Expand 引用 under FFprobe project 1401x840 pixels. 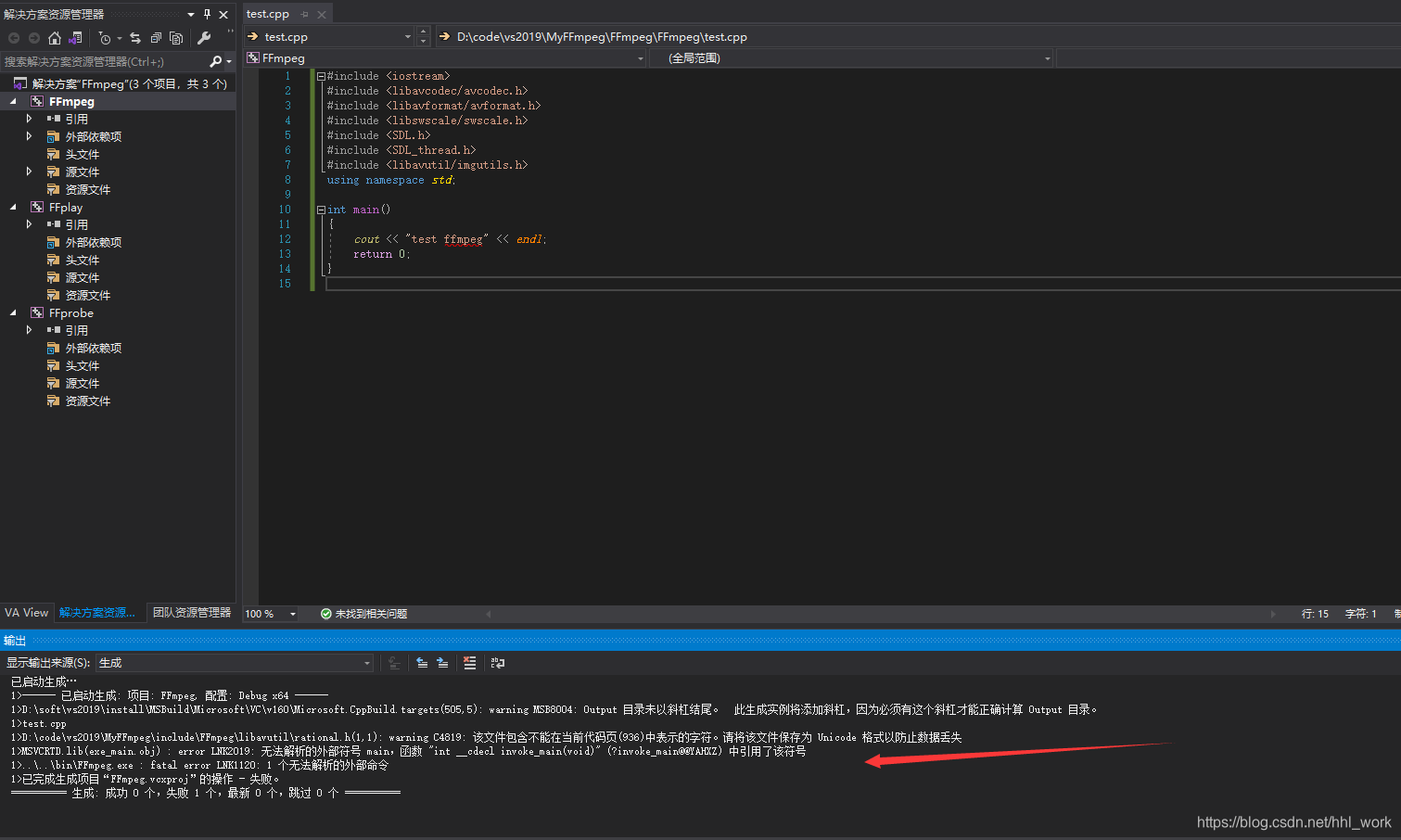pyautogui.click(x=29, y=330)
